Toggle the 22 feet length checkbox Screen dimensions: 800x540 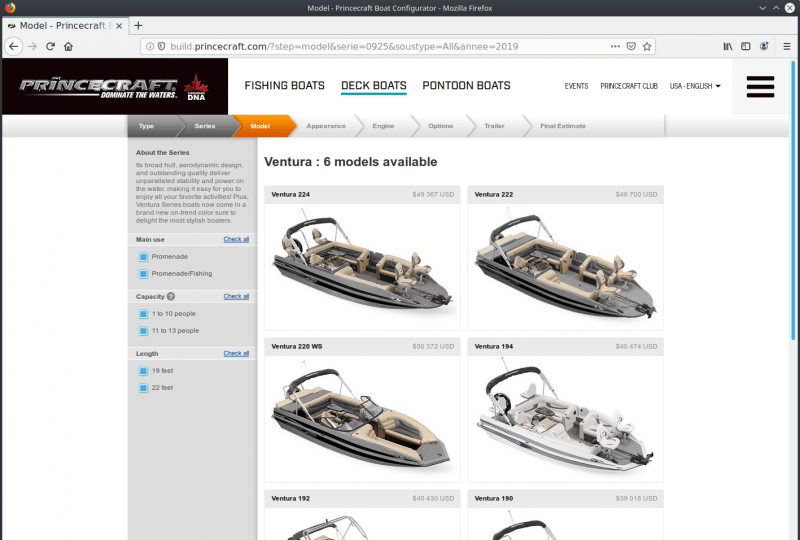click(143, 388)
